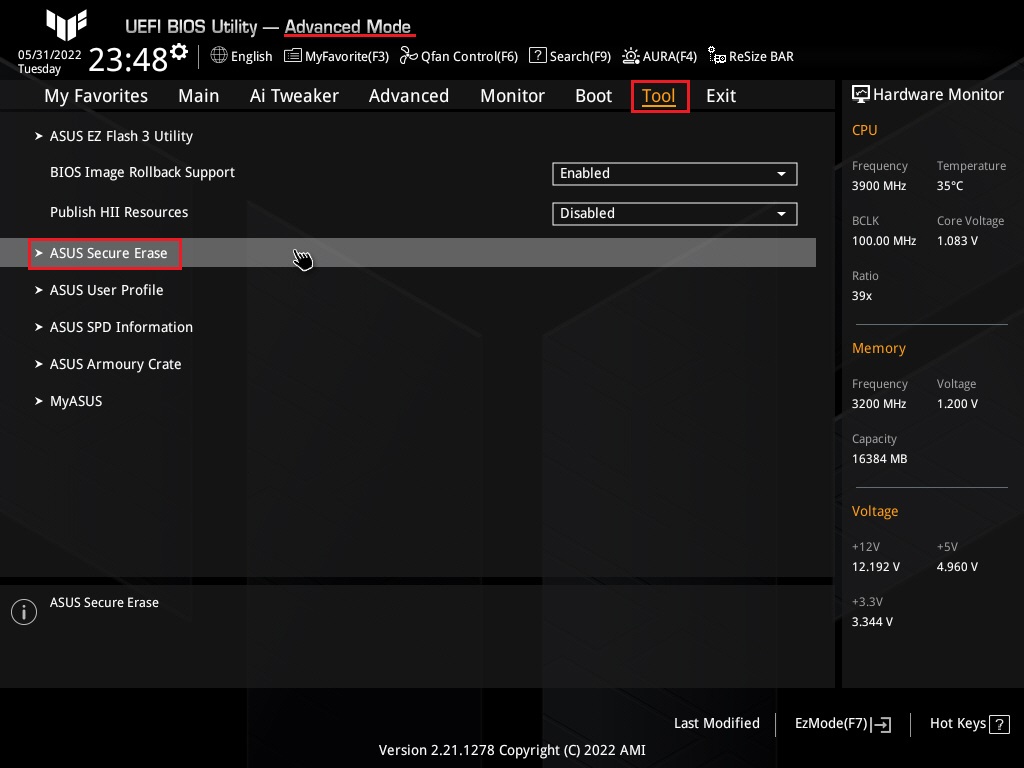The image size is (1024, 768).
Task: Click the CPU Temperature 35°C value
Action: 950,185
